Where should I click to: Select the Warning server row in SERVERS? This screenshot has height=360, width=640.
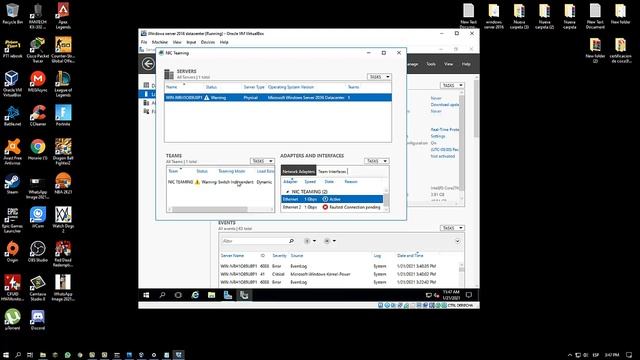tap(278, 98)
